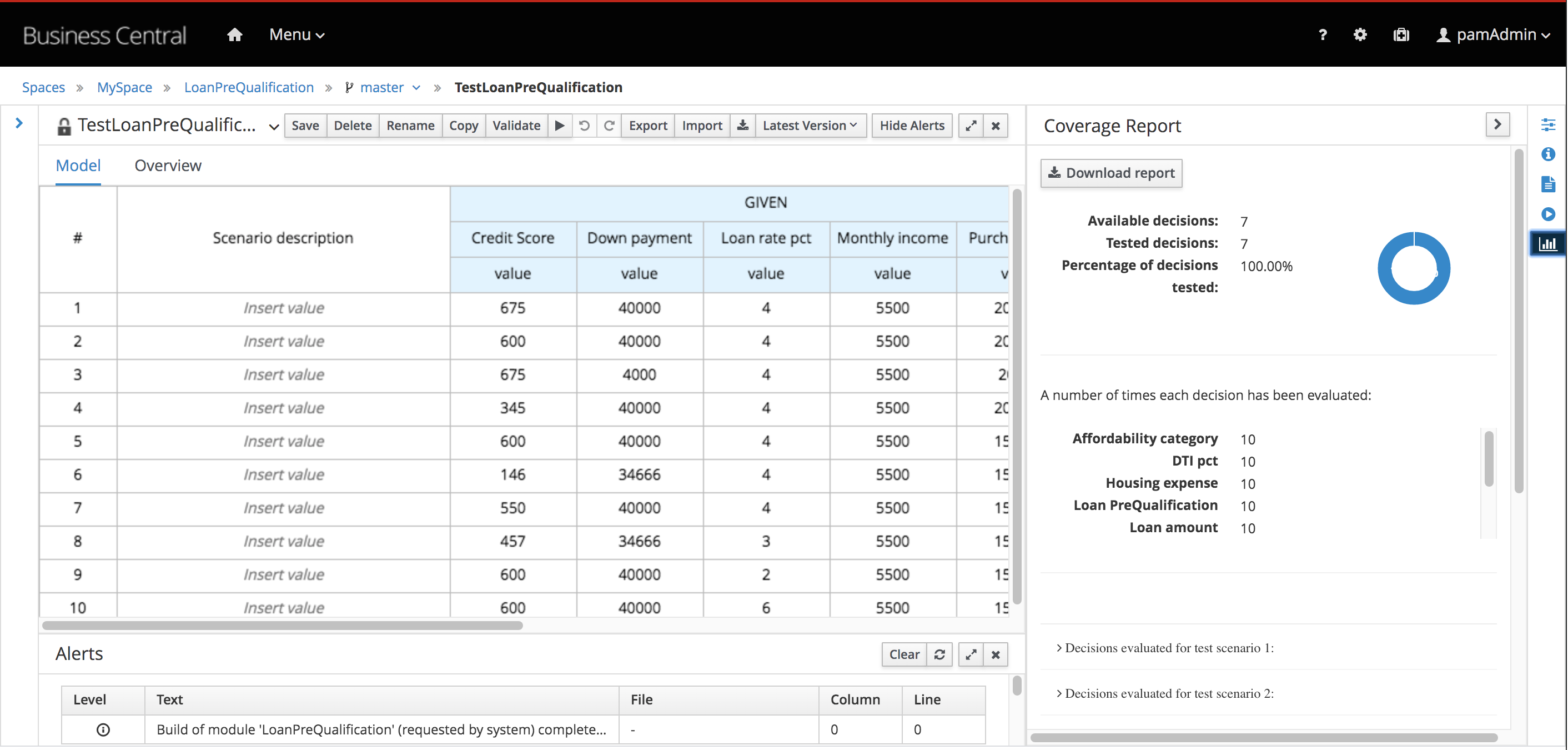Run the test scenario with play button
The width and height of the screenshot is (1568, 750).
(x=559, y=126)
